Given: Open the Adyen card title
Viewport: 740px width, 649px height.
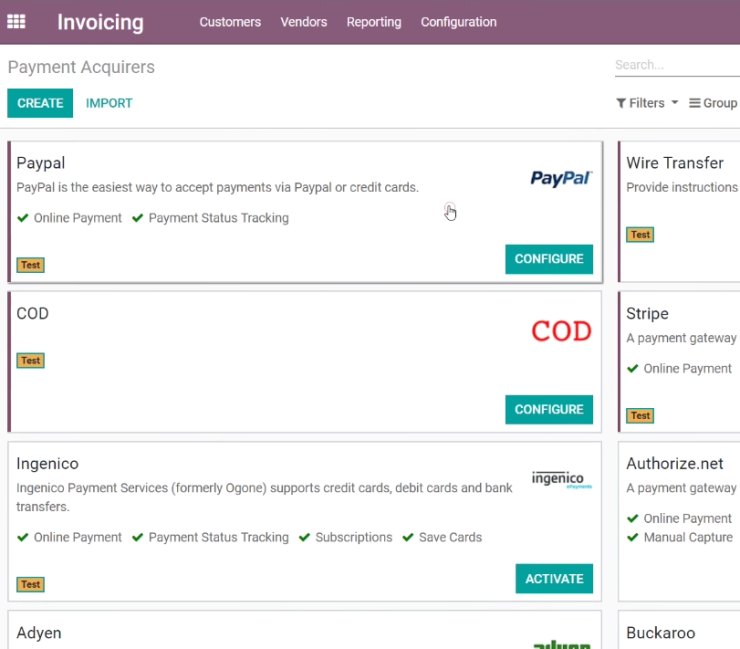Looking at the screenshot, I should tap(39, 632).
